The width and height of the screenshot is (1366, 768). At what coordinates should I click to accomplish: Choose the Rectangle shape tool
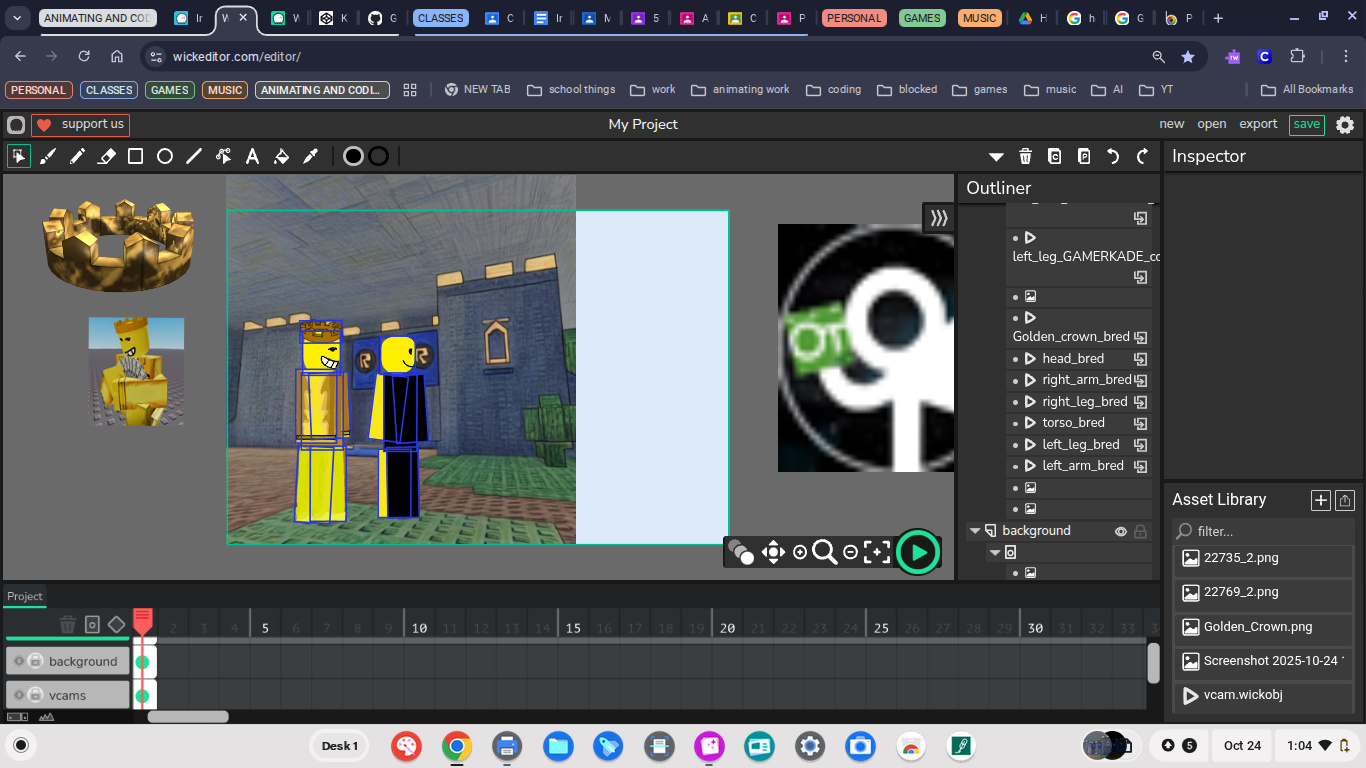136,156
